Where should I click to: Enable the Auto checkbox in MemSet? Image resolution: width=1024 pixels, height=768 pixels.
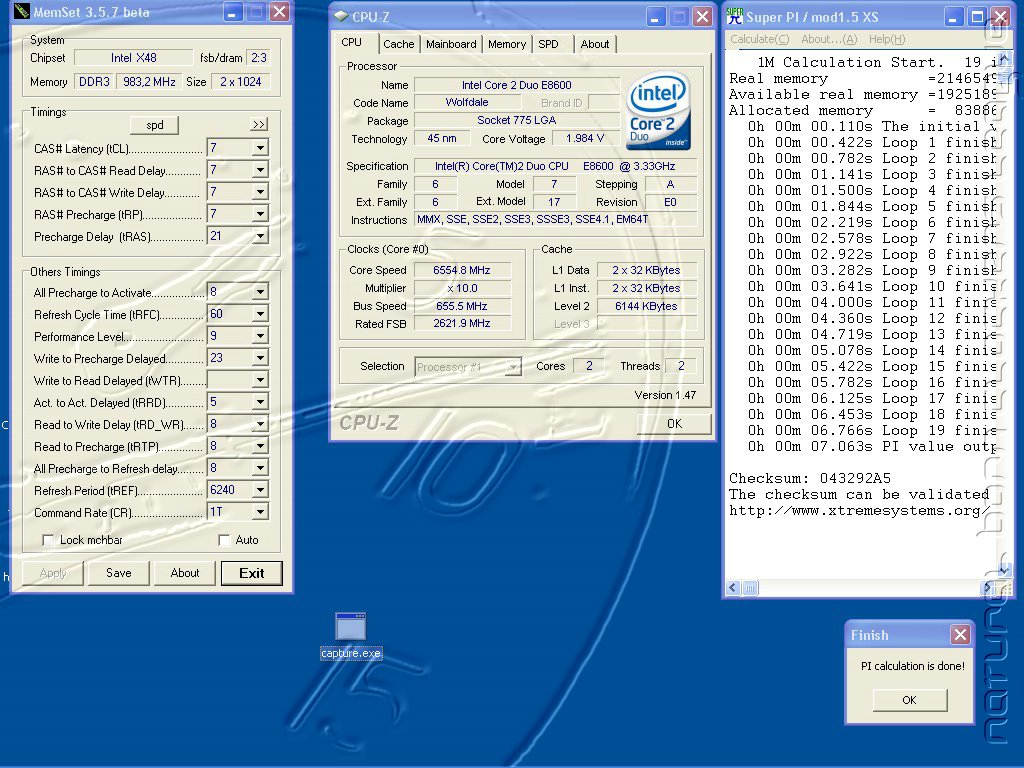[224, 540]
